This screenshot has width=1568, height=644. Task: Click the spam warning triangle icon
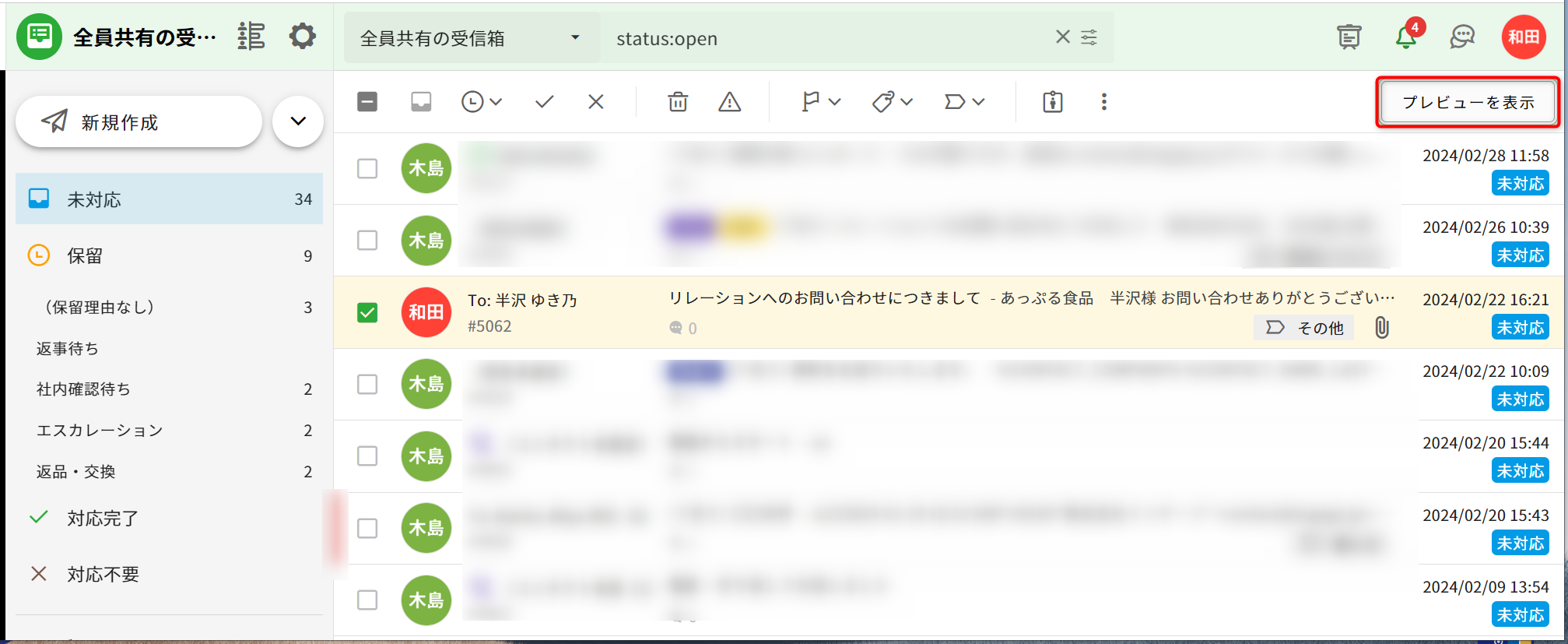pos(729,102)
